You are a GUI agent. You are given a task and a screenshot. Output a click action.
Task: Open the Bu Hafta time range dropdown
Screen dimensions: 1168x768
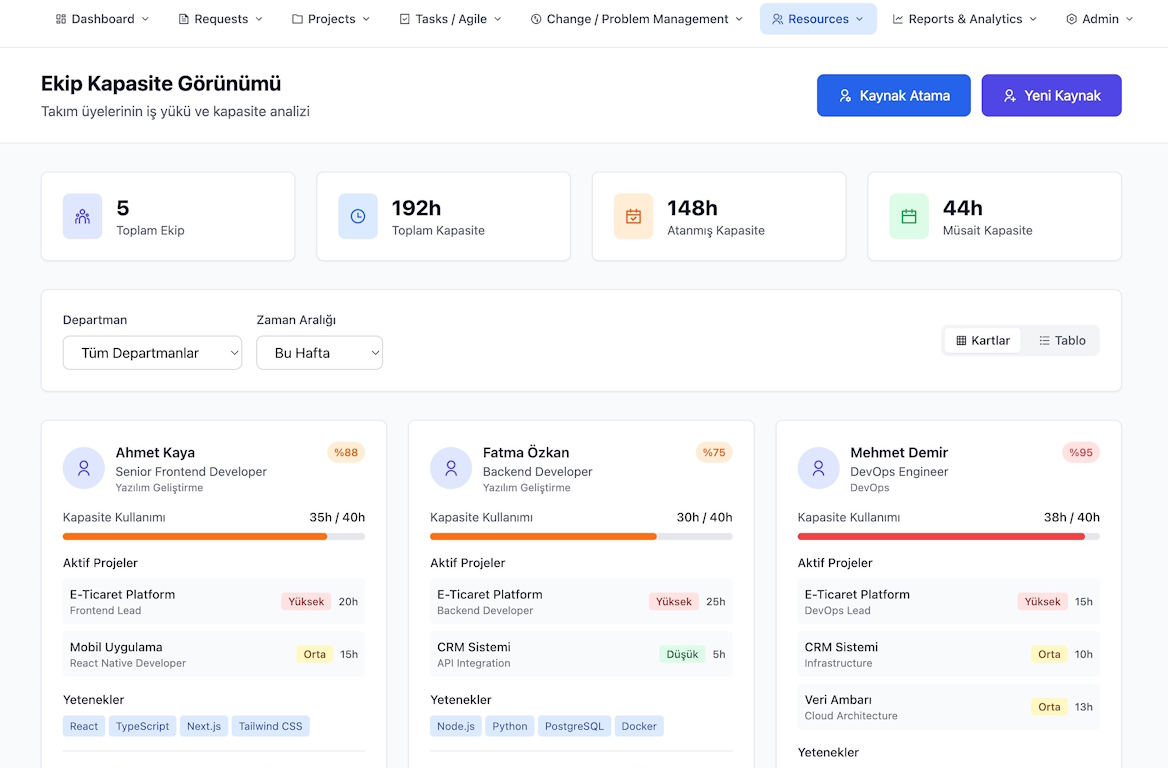[x=319, y=353]
